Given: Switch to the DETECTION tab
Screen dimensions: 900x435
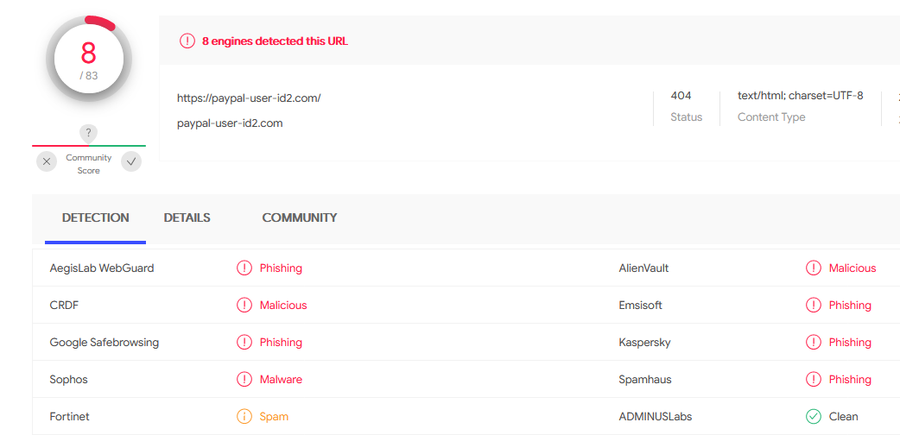Looking at the screenshot, I should [x=95, y=218].
